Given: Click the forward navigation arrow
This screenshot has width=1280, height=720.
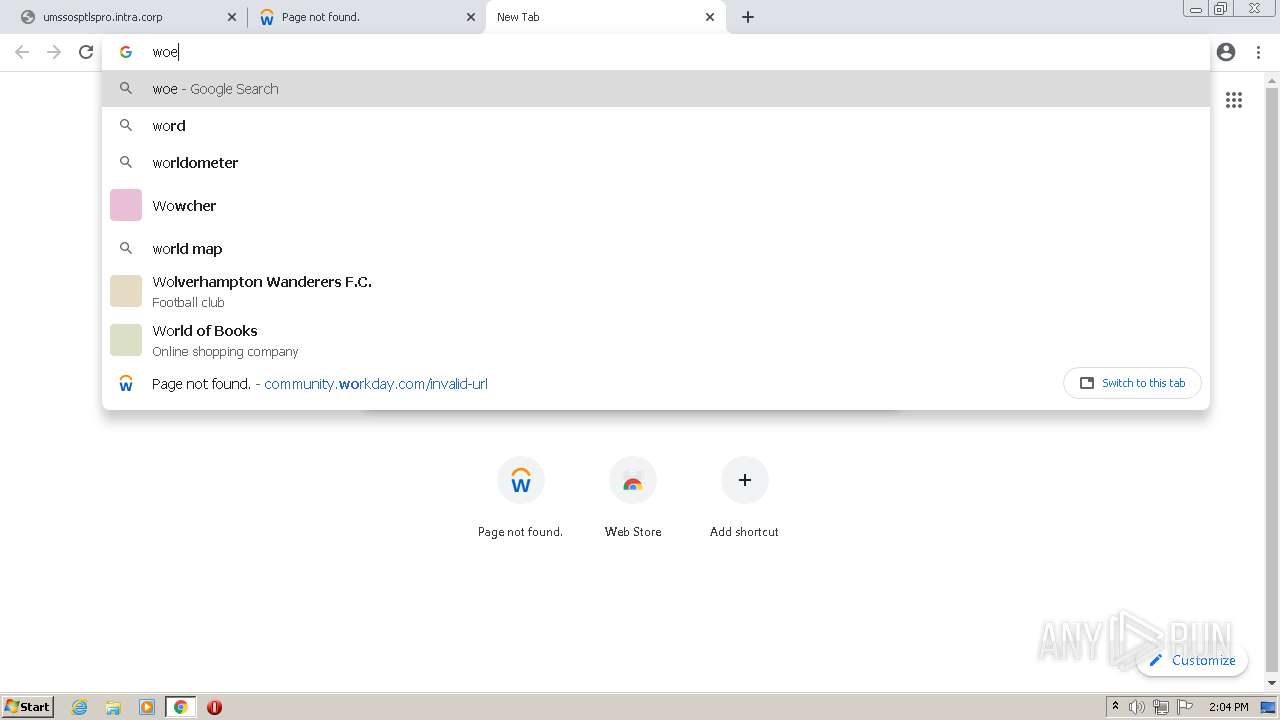Looking at the screenshot, I should [x=54, y=52].
